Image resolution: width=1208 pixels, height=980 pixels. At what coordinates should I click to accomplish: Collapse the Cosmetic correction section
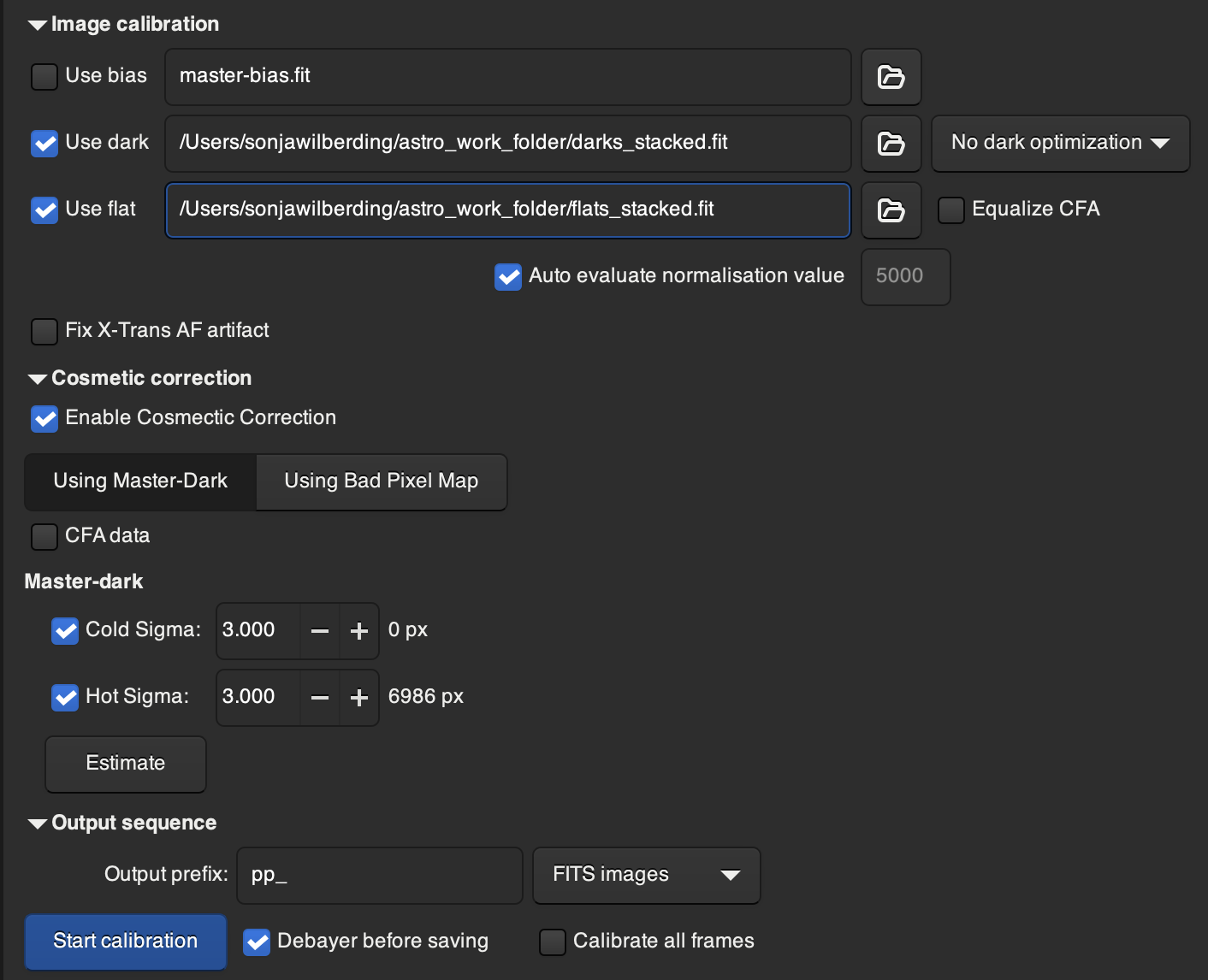point(37,379)
